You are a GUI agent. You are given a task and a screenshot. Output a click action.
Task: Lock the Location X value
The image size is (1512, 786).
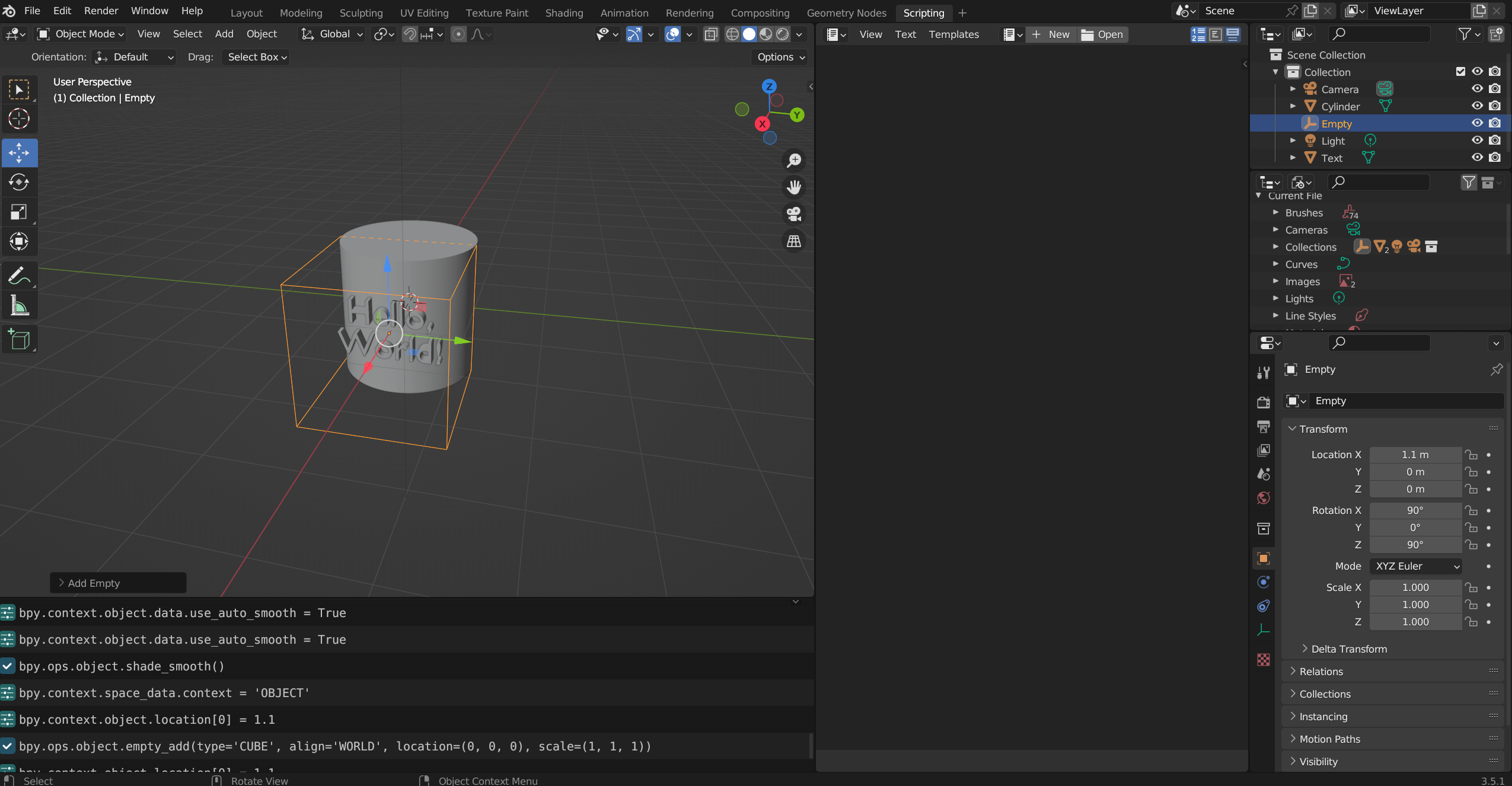click(x=1471, y=455)
